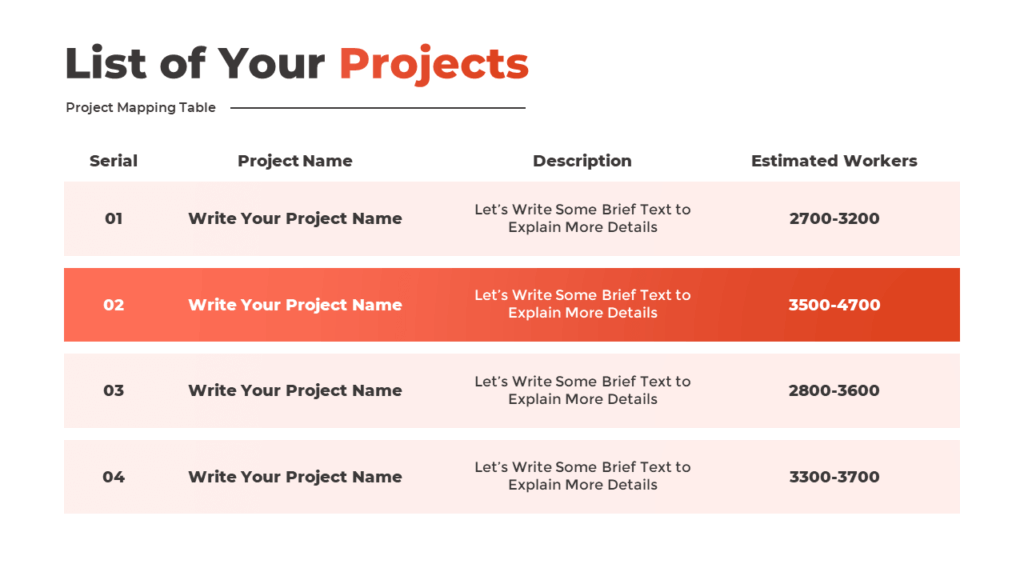Screen dimensions: 1024x576
Task: Select the 3300-3700 workers value
Action: pyautogui.click(x=834, y=477)
